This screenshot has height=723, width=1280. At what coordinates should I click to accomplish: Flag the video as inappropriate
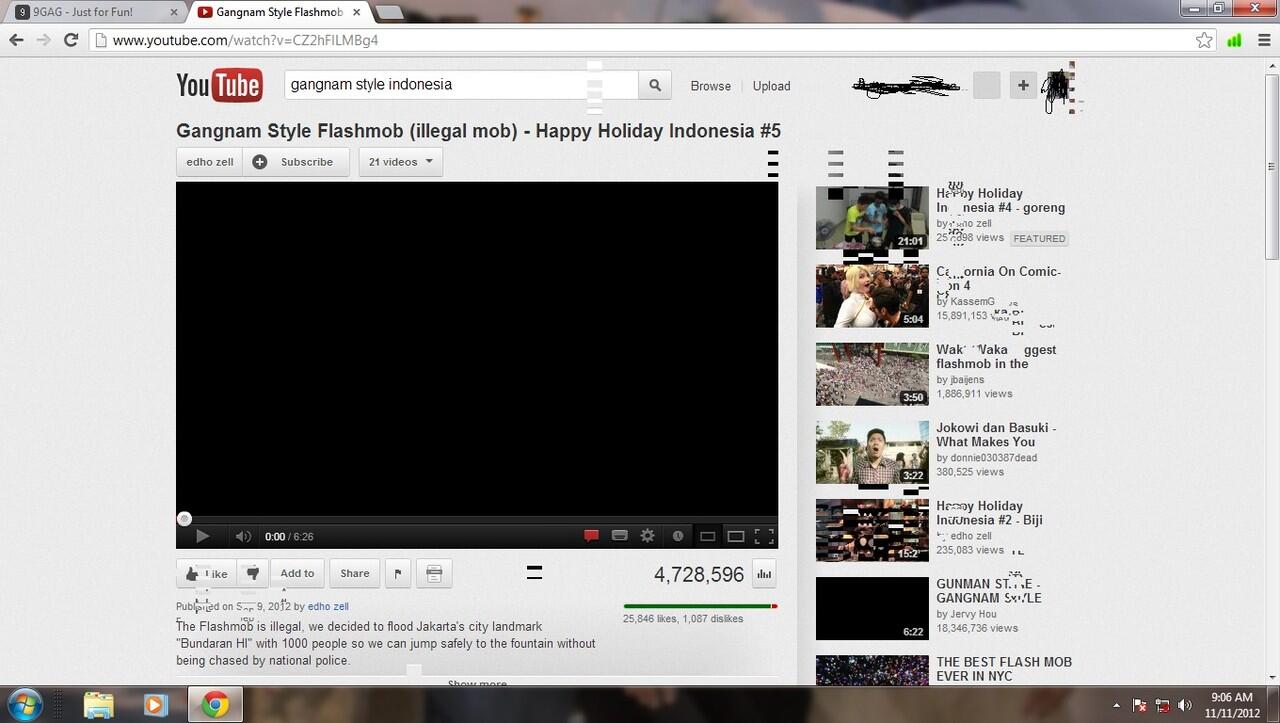pos(397,574)
